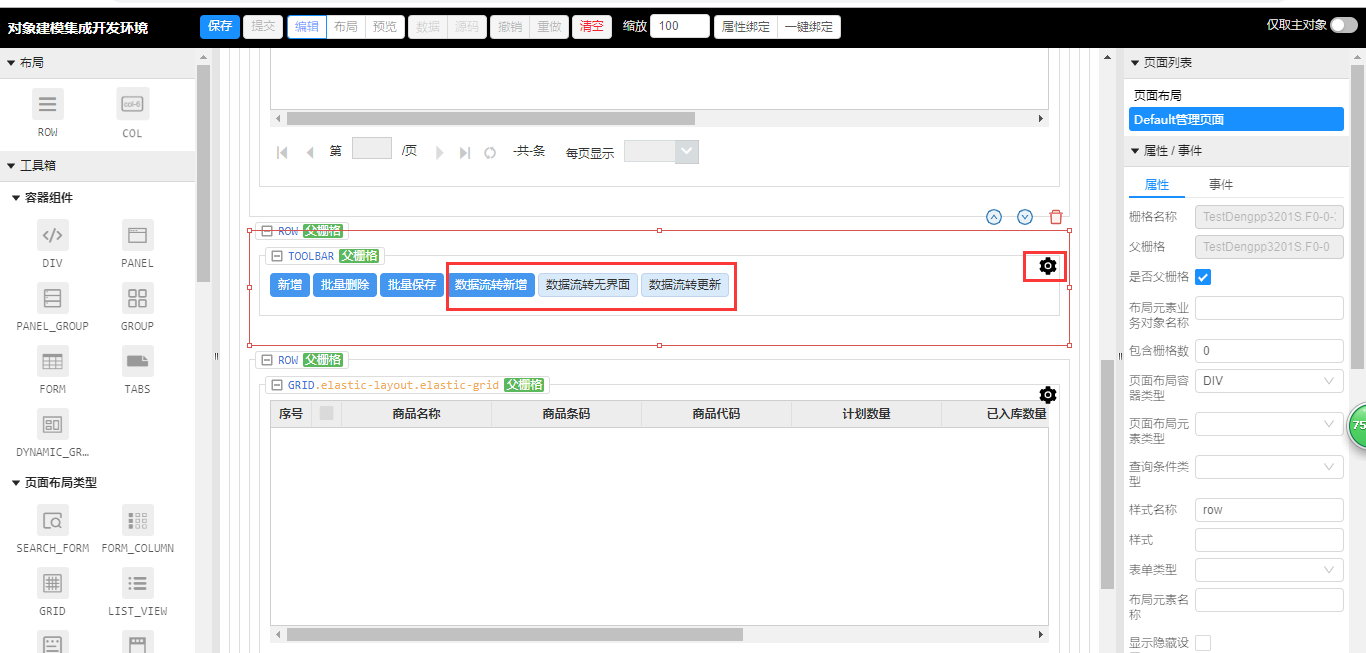The width and height of the screenshot is (1366, 653).
Task: Click the red trash delete icon
Action: click(x=1056, y=217)
